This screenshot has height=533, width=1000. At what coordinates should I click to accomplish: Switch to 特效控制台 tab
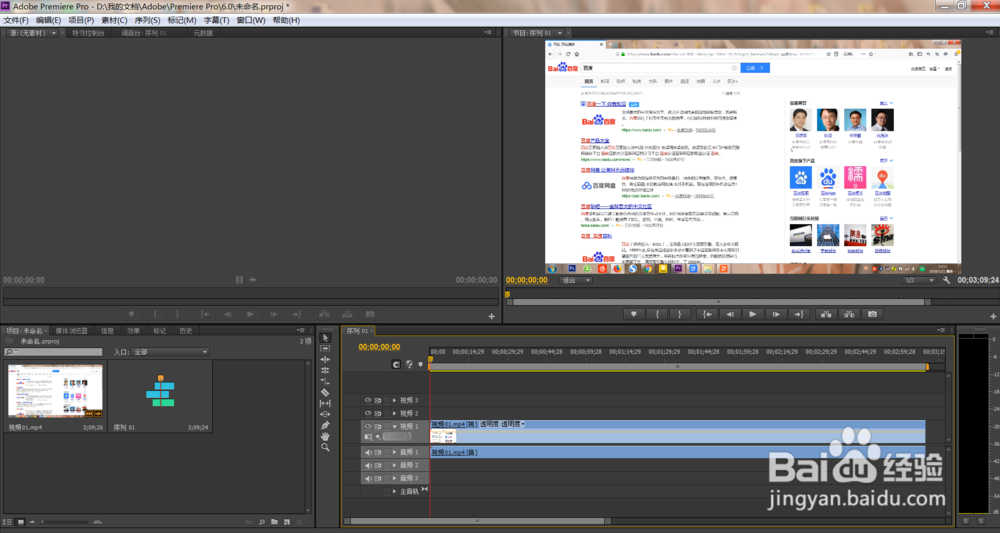point(88,33)
